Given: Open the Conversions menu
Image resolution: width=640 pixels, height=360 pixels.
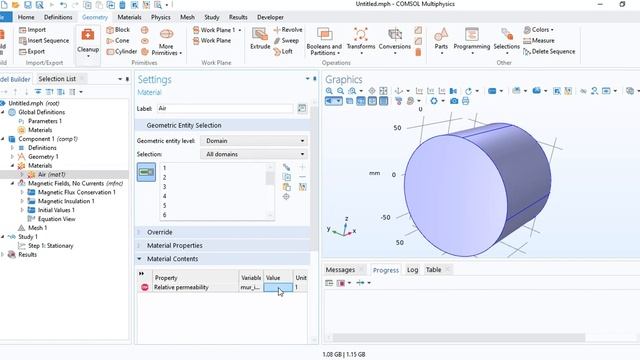Looking at the screenshot, I should tap(395, 41).
